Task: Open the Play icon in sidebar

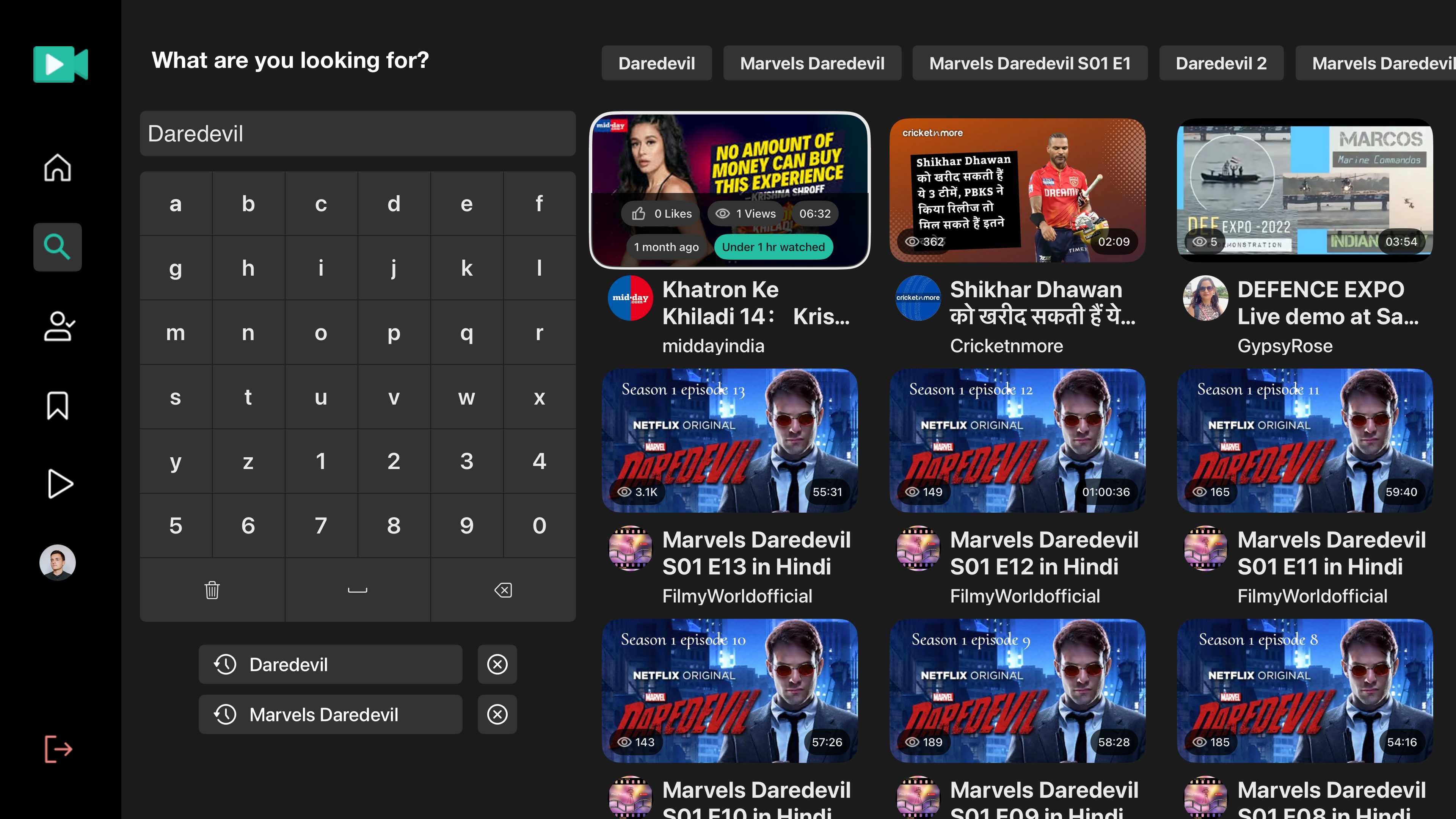Action: pyautogui.click(x=60, y=484)
